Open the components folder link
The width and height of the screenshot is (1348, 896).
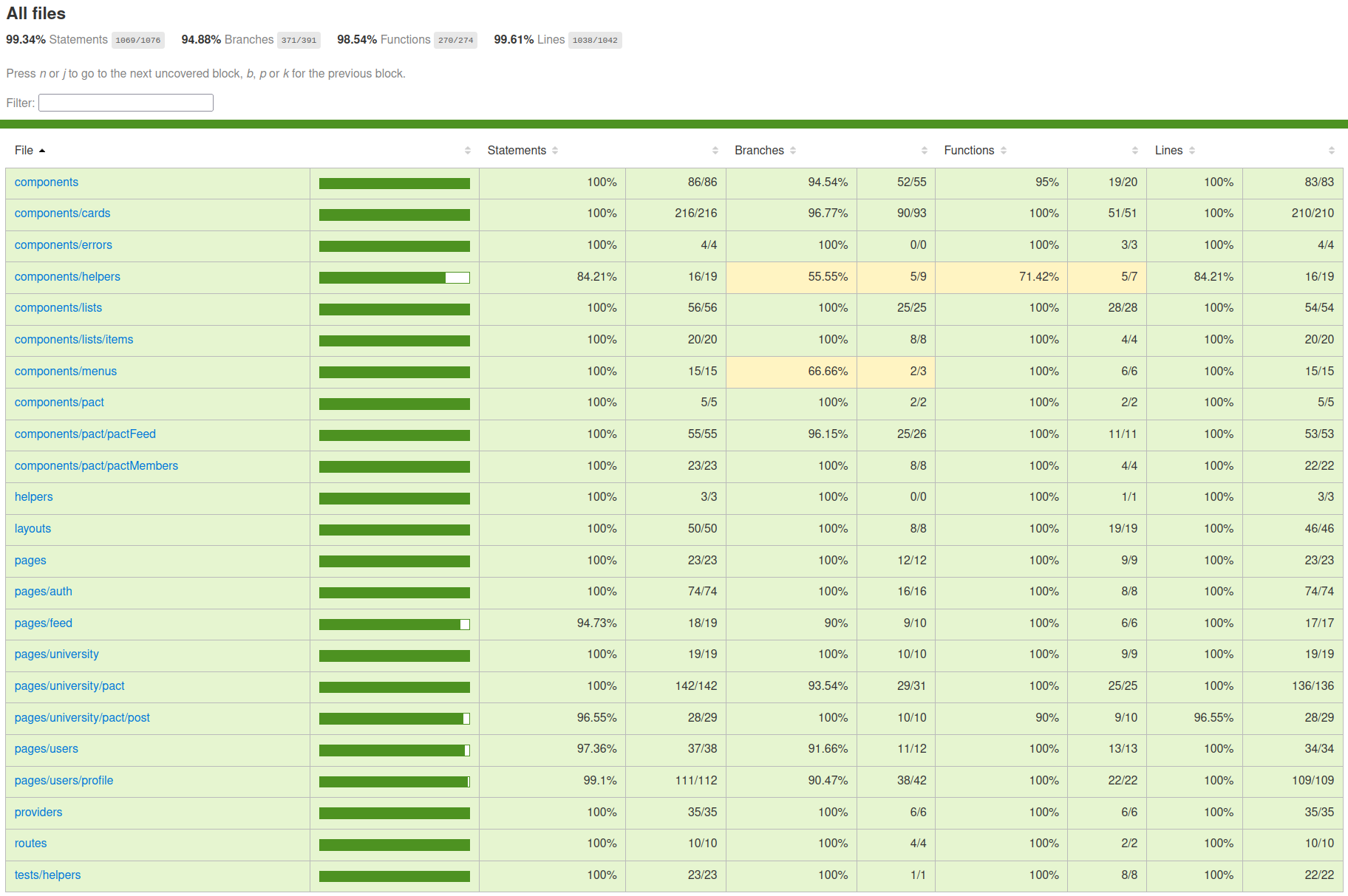point(47,182)
